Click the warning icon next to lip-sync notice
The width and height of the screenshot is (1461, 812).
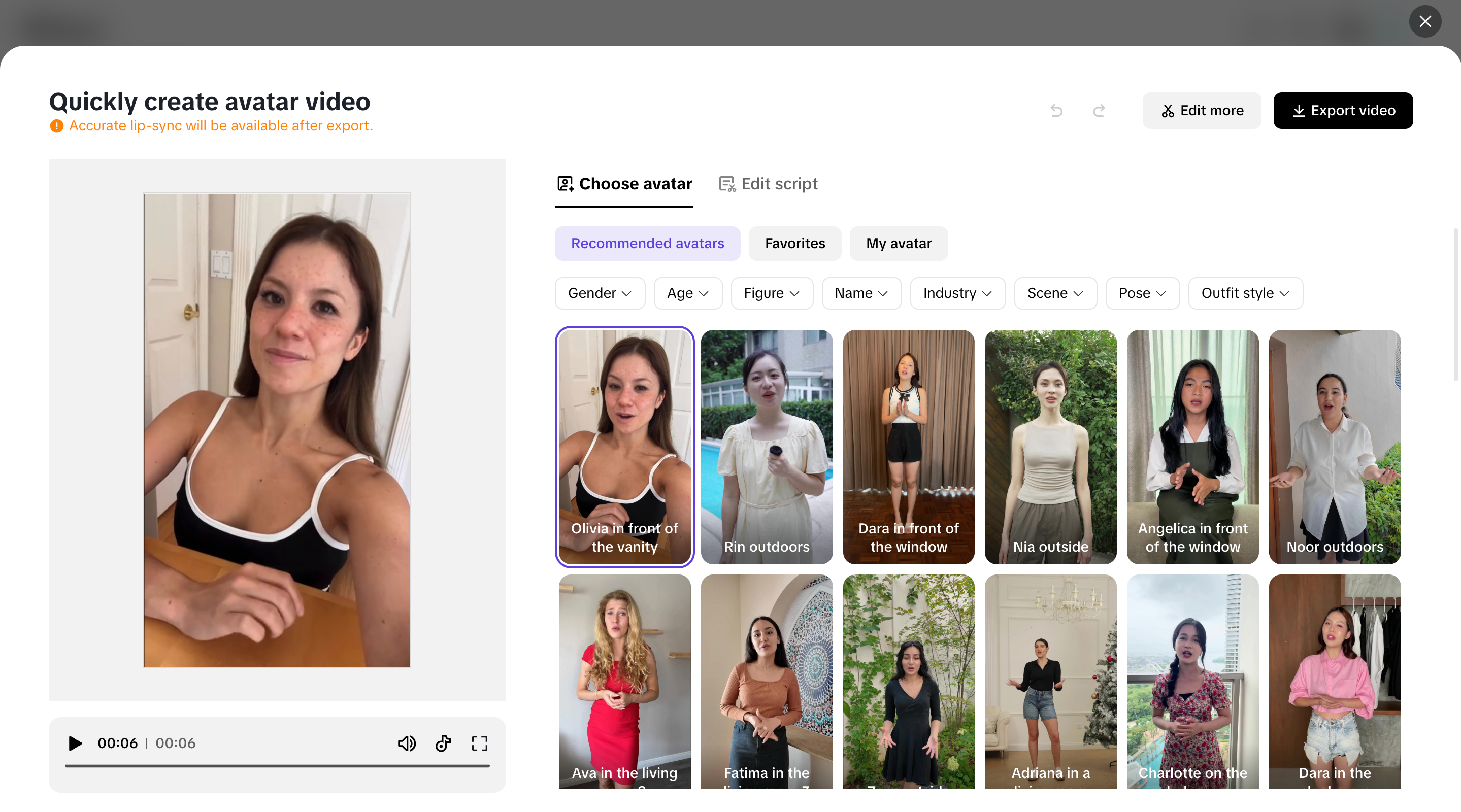(x=56, y=125)
